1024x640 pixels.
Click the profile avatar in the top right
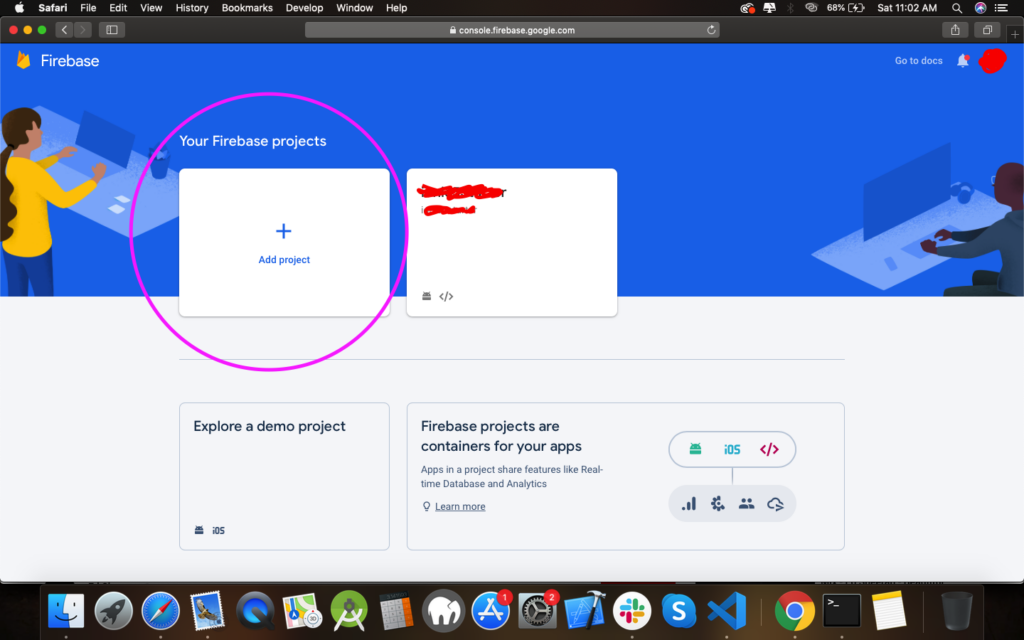click(x=992, y=60)
